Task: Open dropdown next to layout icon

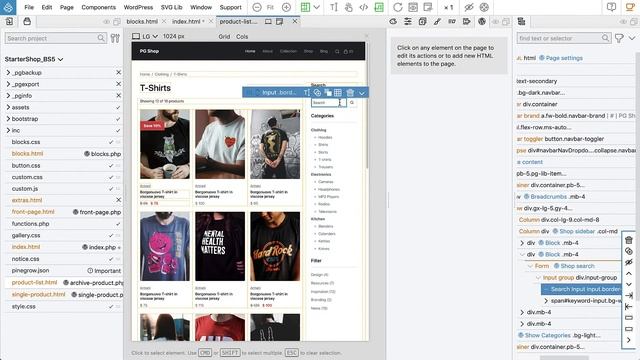Action: 317,7
